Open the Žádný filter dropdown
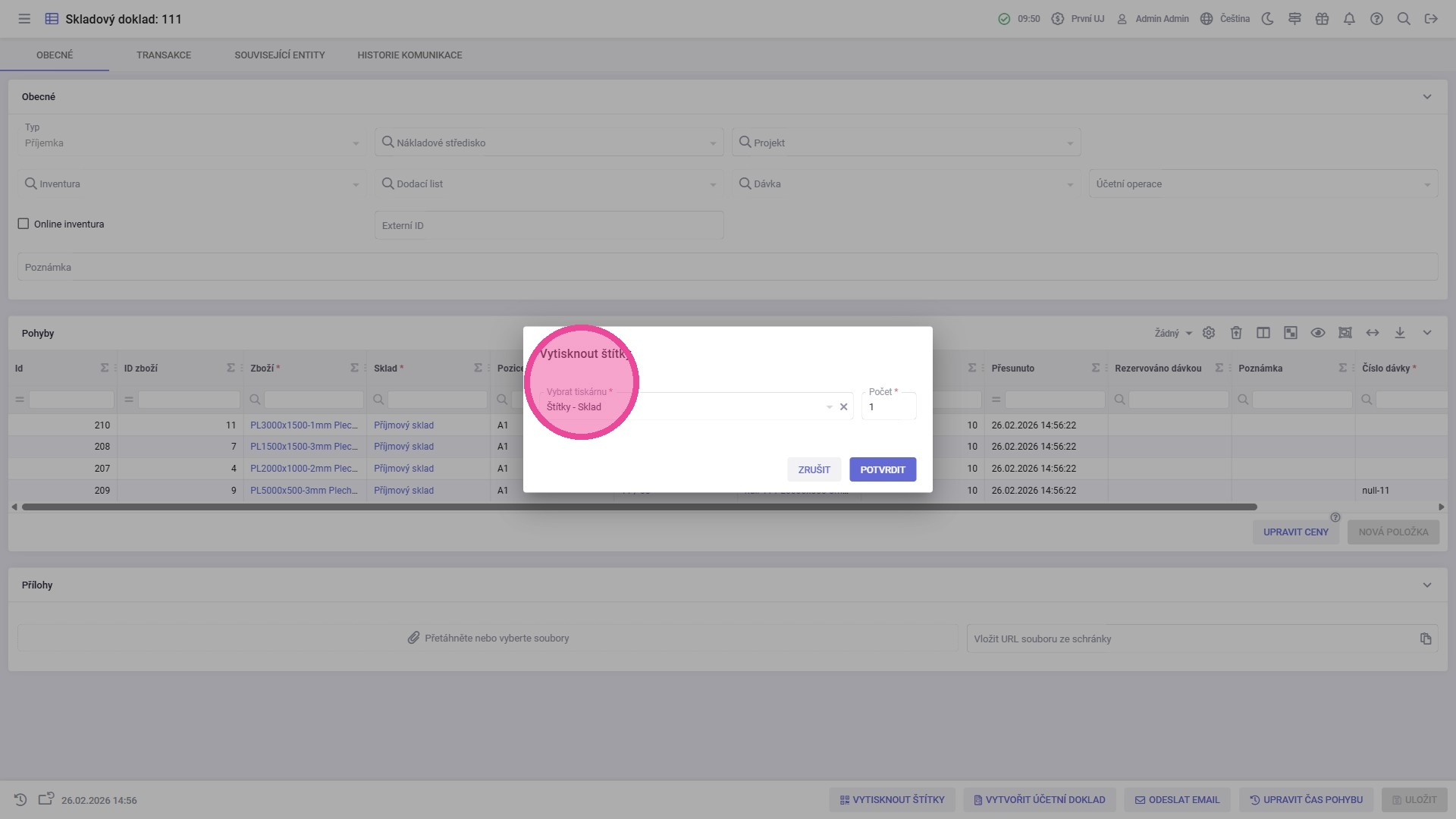 (x=1173, y=334)
